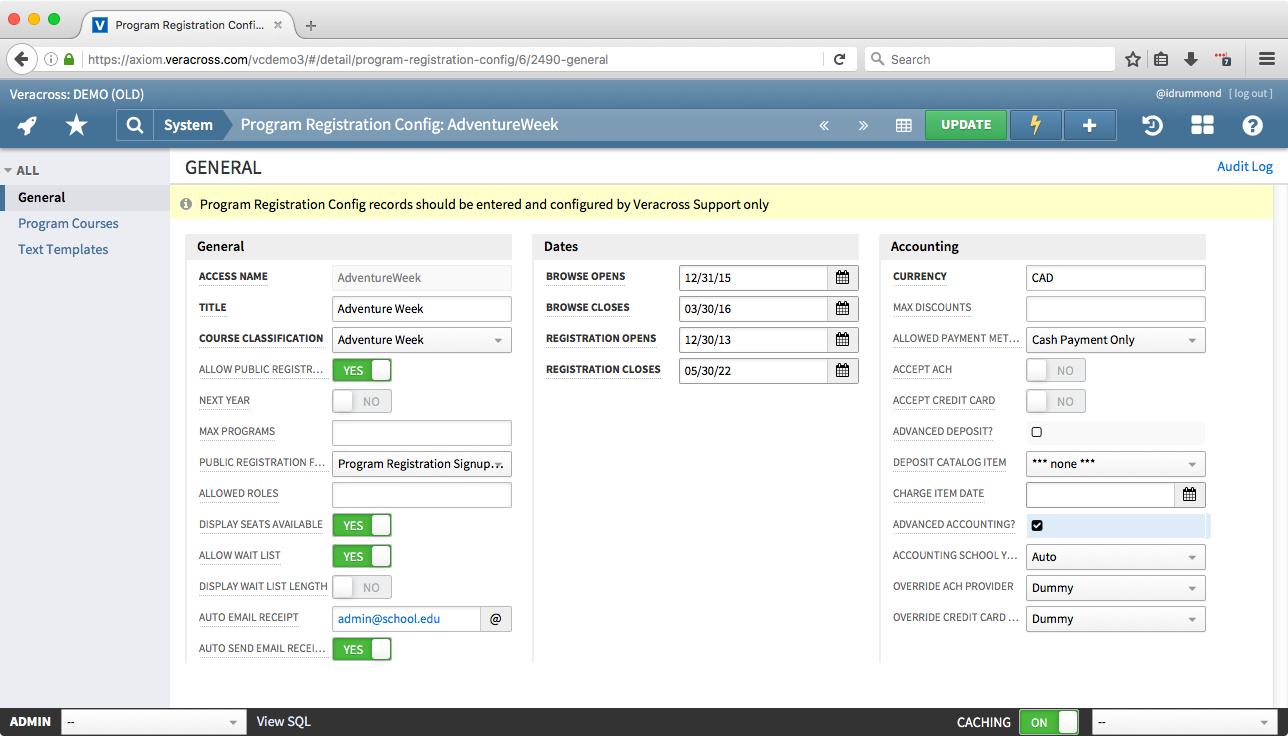Uncheck the Advanced Accounting checkbox
This screenshot has width=1288, height=736.
click(x=1036, y=524)
